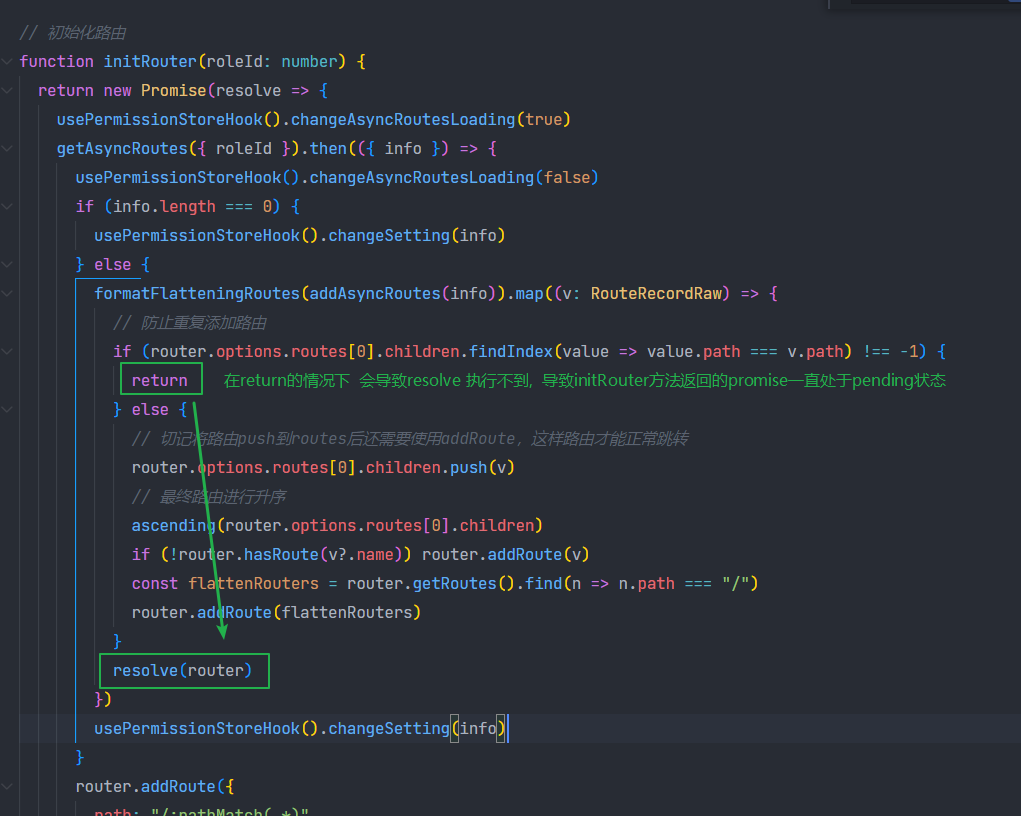Click the green-boxed return keyword

point(160,380)
